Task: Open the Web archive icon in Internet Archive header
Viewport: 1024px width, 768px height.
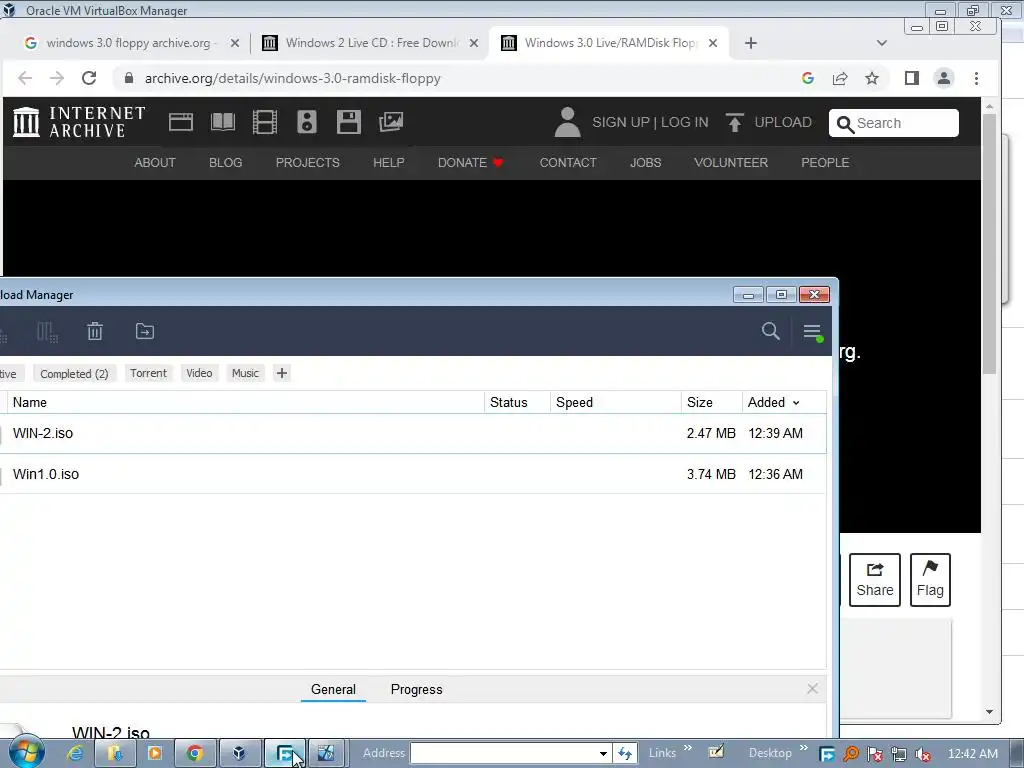Action: click(180, 122)
